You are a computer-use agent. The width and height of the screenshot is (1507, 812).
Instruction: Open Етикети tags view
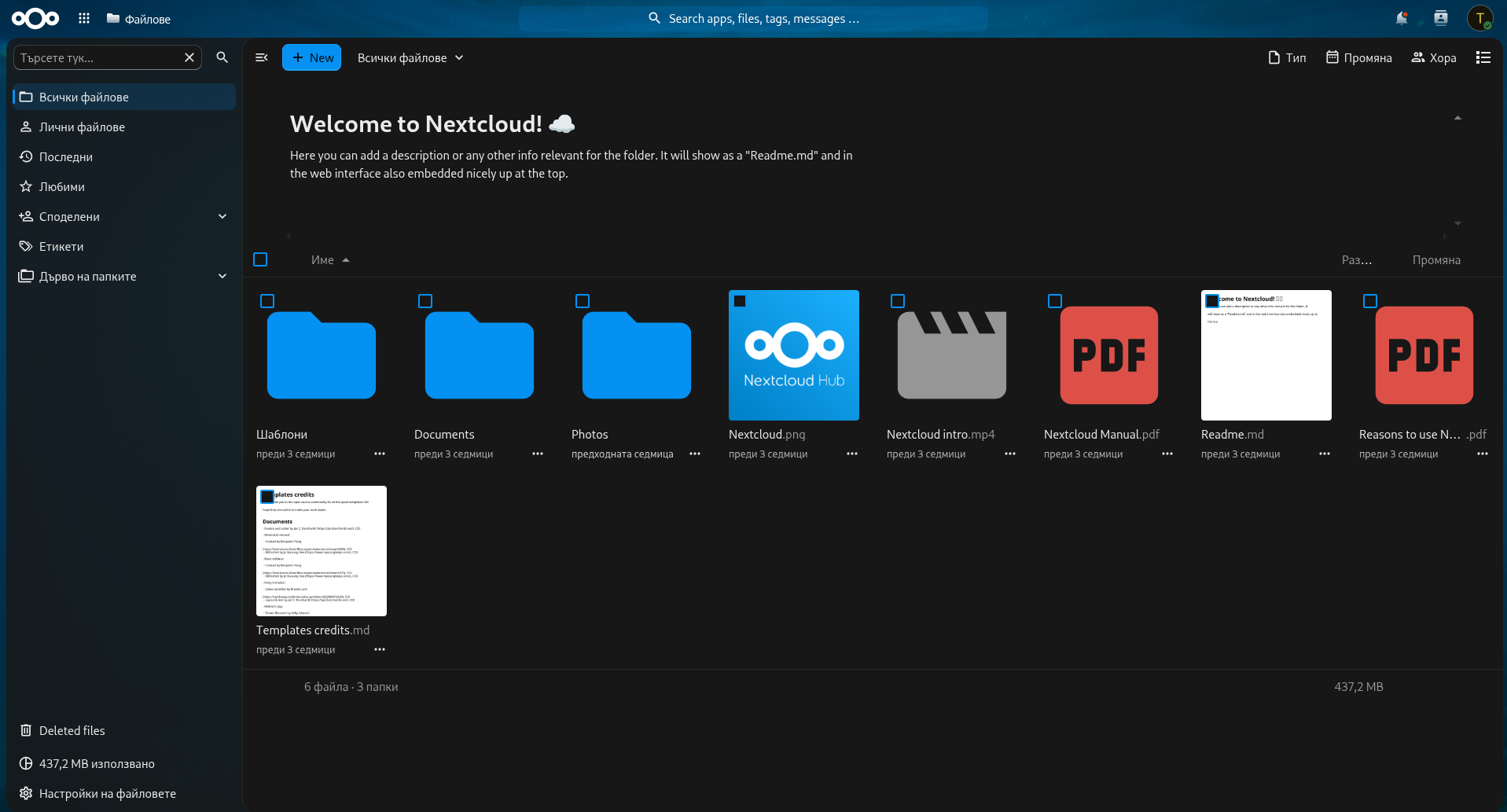tap(124, 246)
